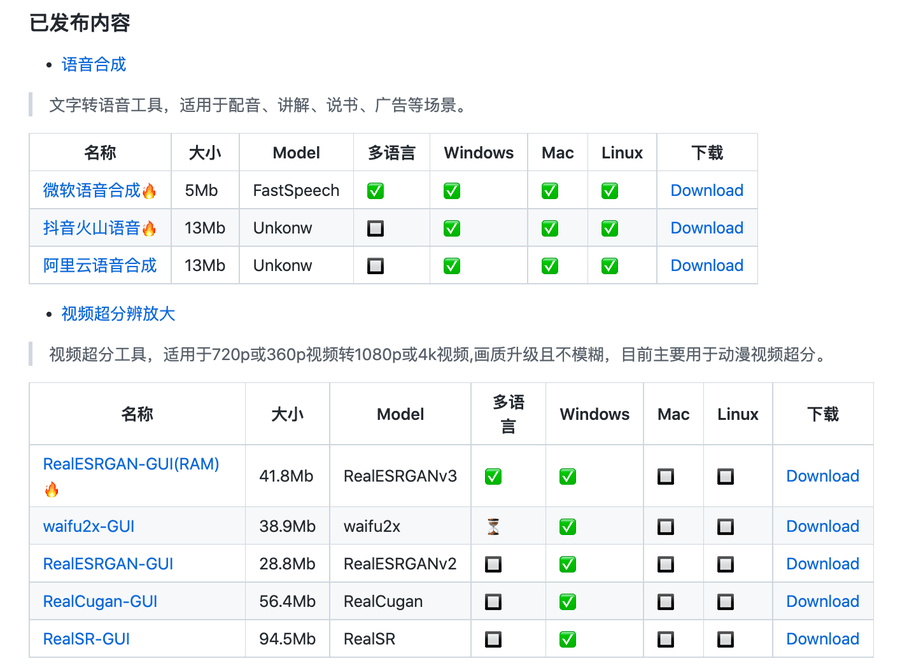Open the 视频超分辨放大 section link
Image resolution: width=900 pixels, height=668 pixels.
pyautogui.click(x=118, y=313)
